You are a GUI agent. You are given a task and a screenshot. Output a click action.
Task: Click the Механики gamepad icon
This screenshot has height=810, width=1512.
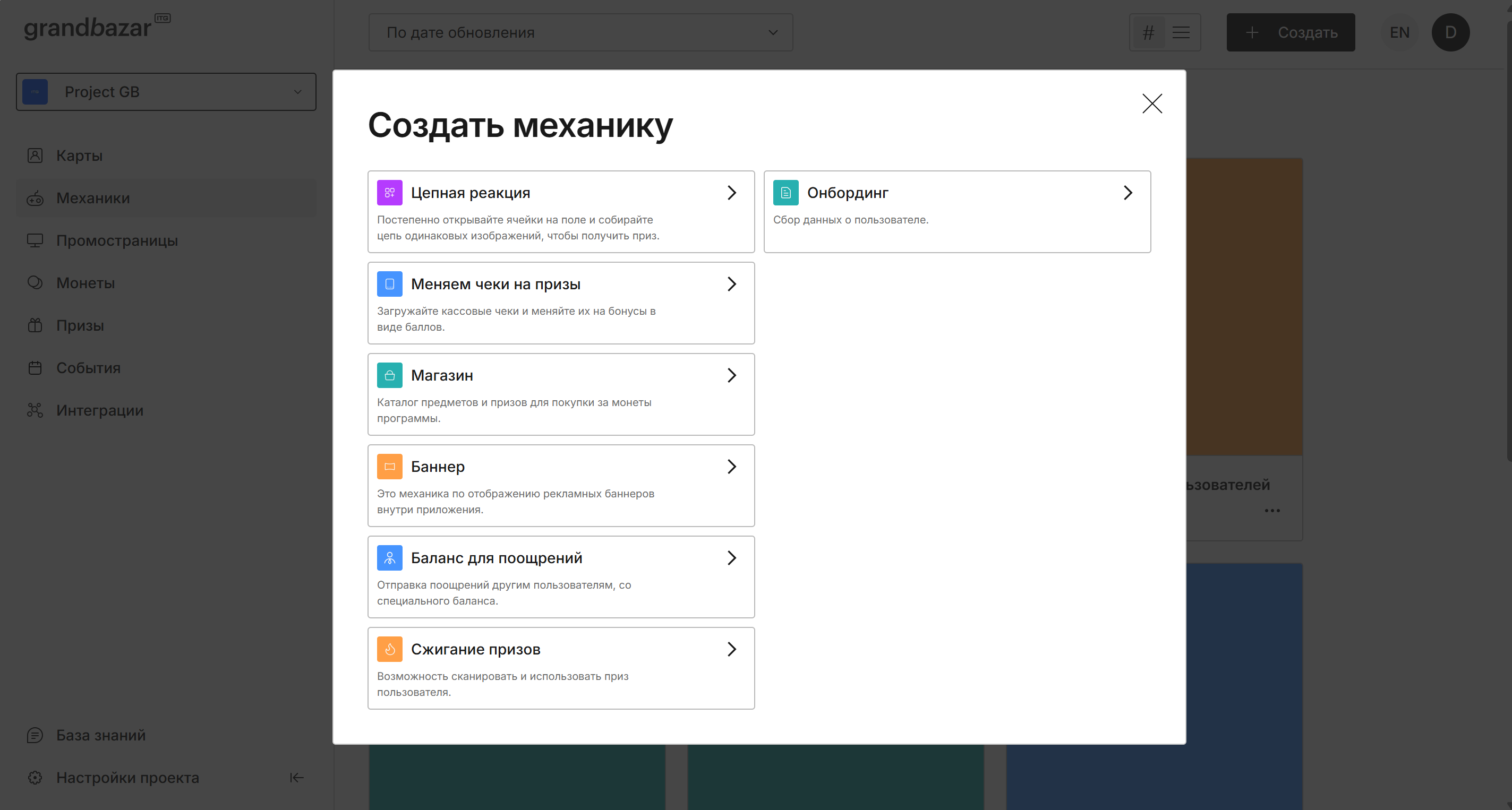pyautogui.click(x=35, y=198)
